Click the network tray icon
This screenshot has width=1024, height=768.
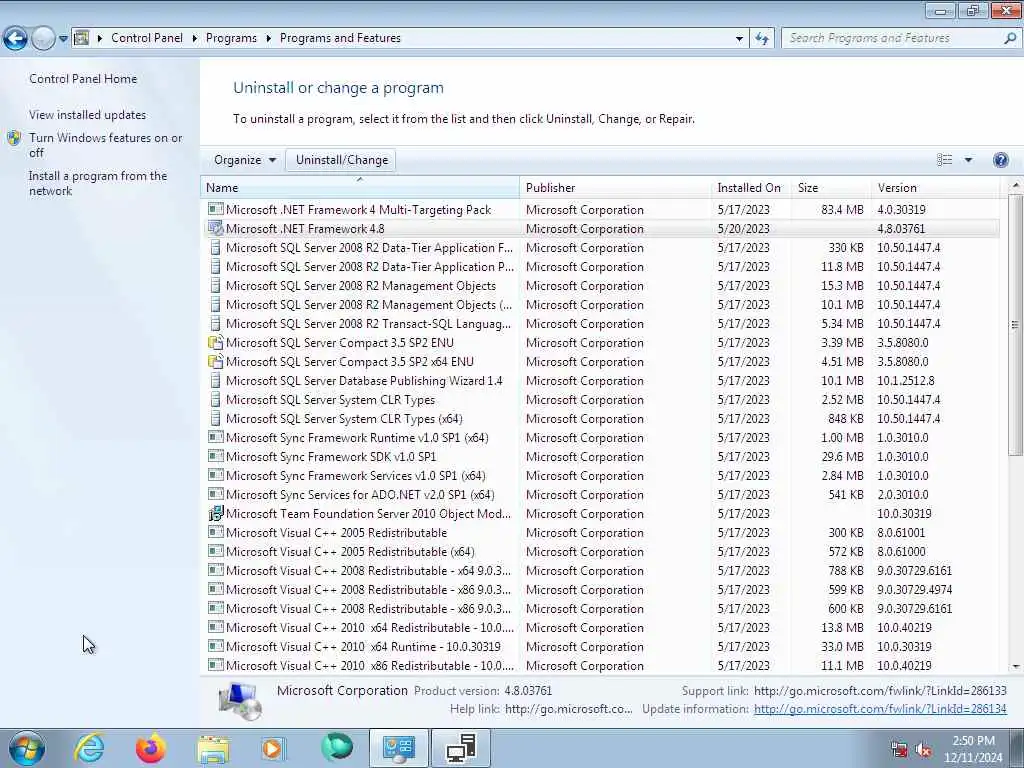click(x=899, y=750)
